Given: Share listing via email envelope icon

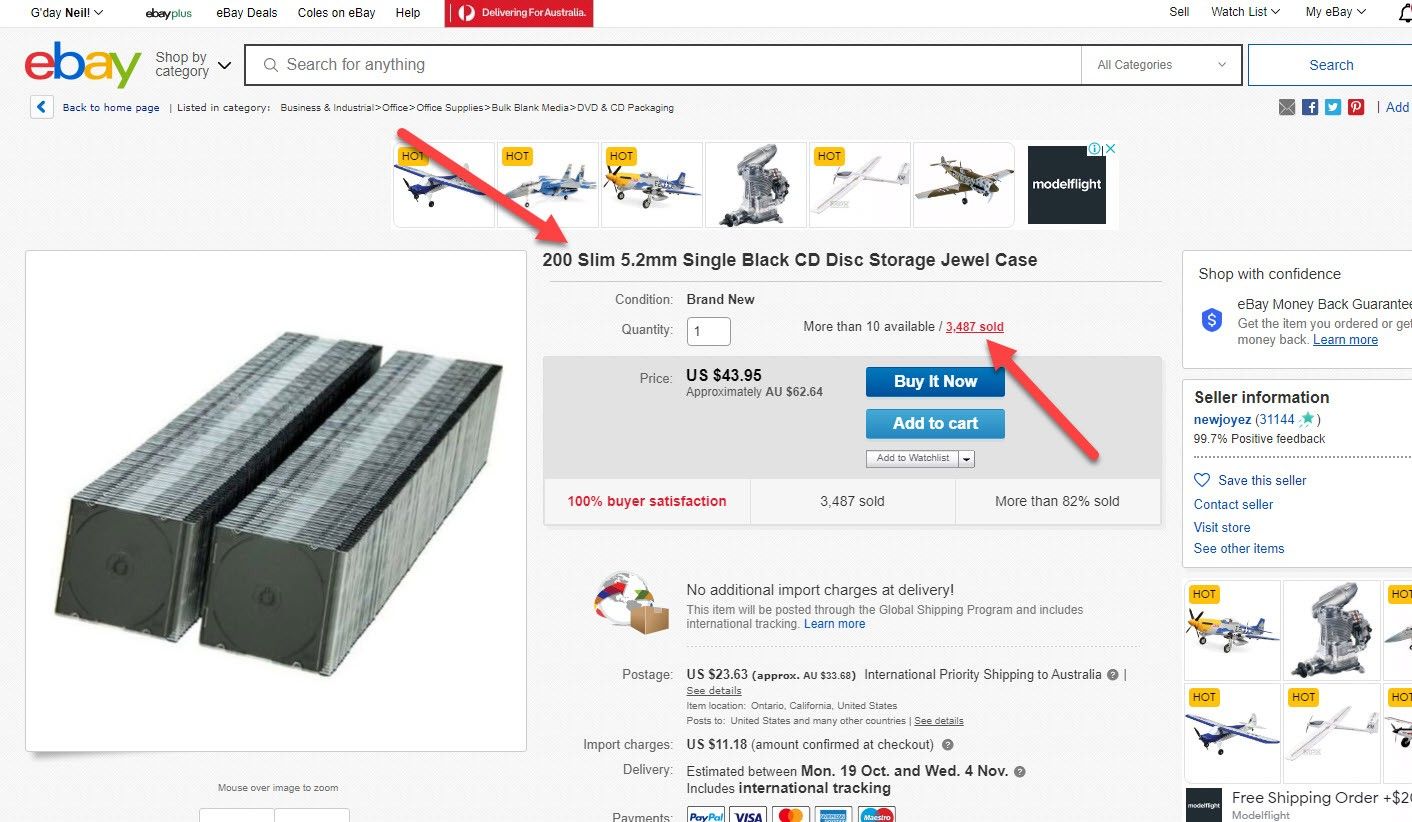Looking at the screenshot, I should [x=1287, y=107].
